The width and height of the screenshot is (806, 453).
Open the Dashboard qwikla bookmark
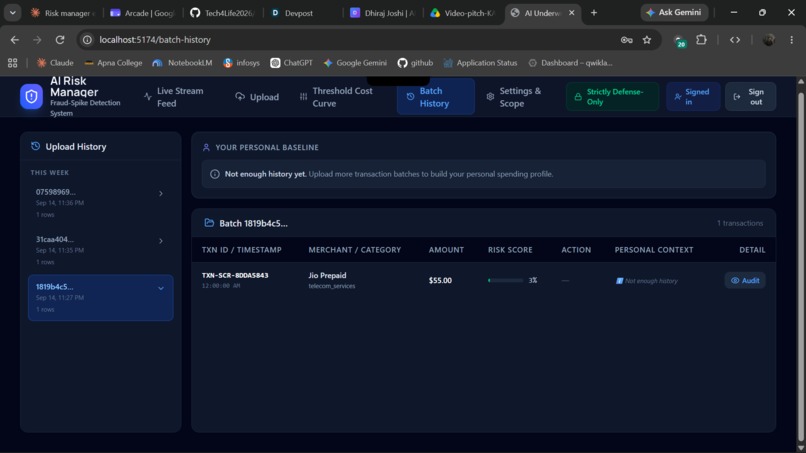point(570,63)
